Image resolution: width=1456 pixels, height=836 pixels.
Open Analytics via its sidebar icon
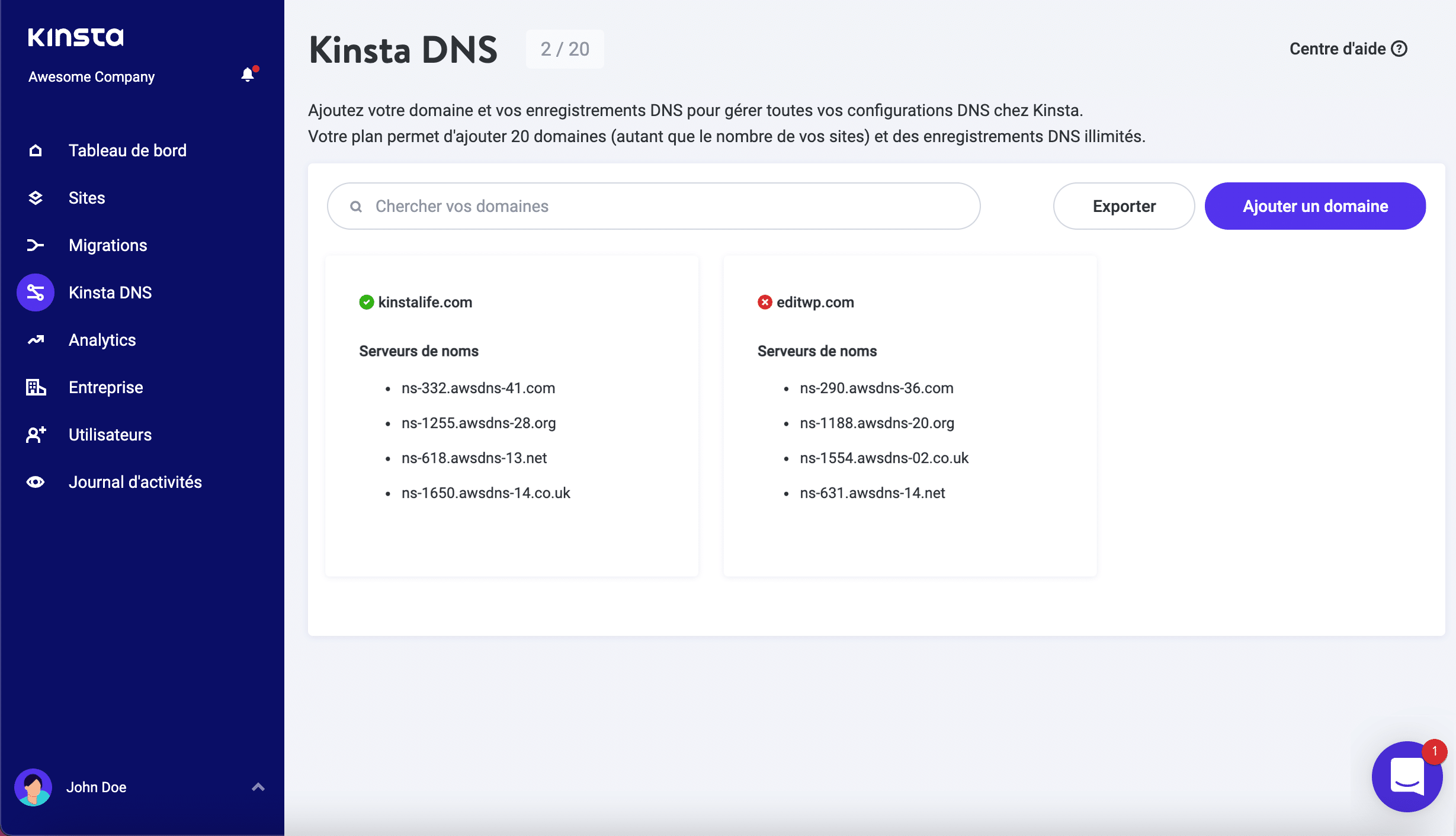[x=36, y=339]
